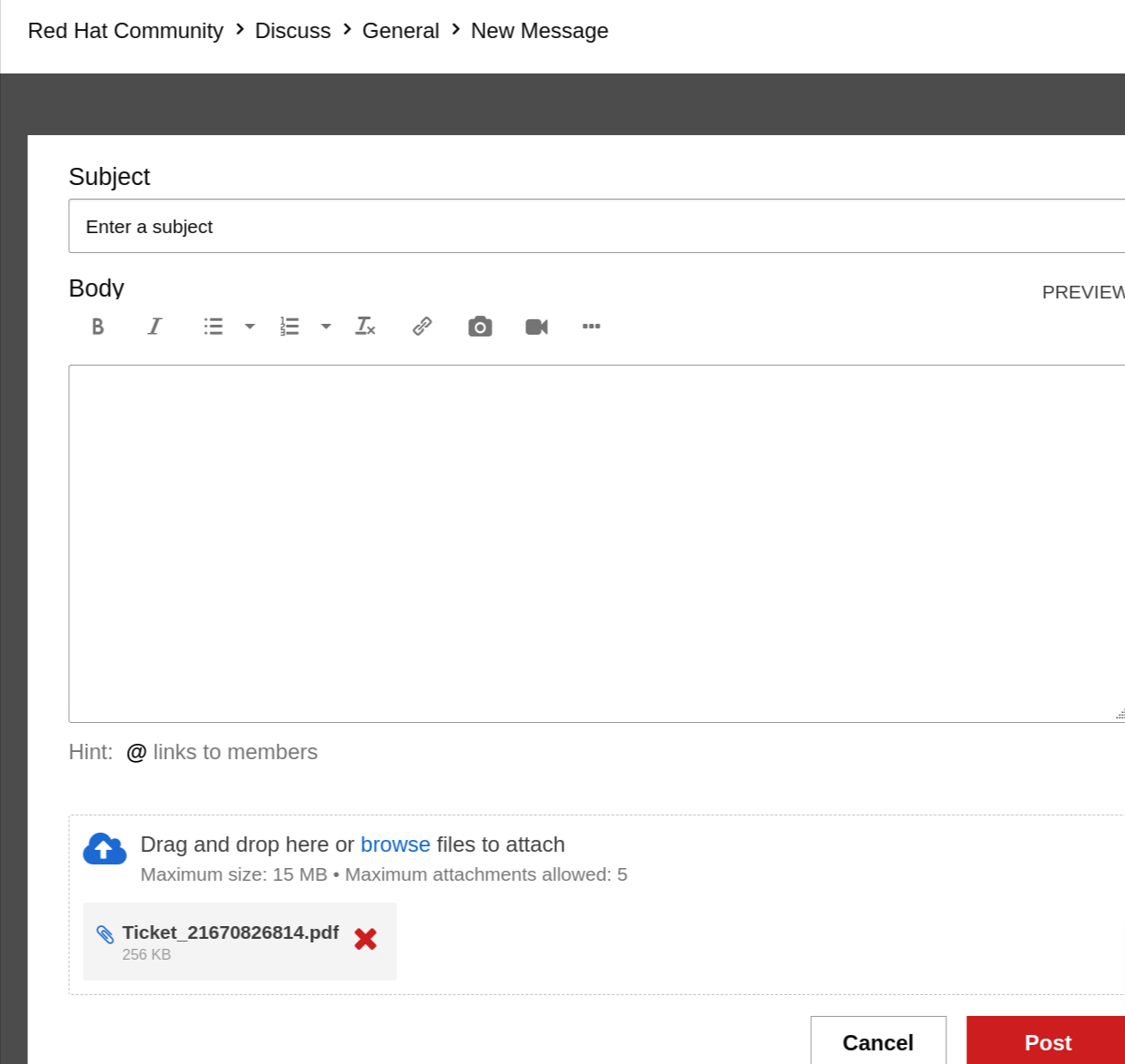This screenshot has height=1064, width=1125.
Task: Open the bulleted list style dropdown
Action: coord(250,326)
